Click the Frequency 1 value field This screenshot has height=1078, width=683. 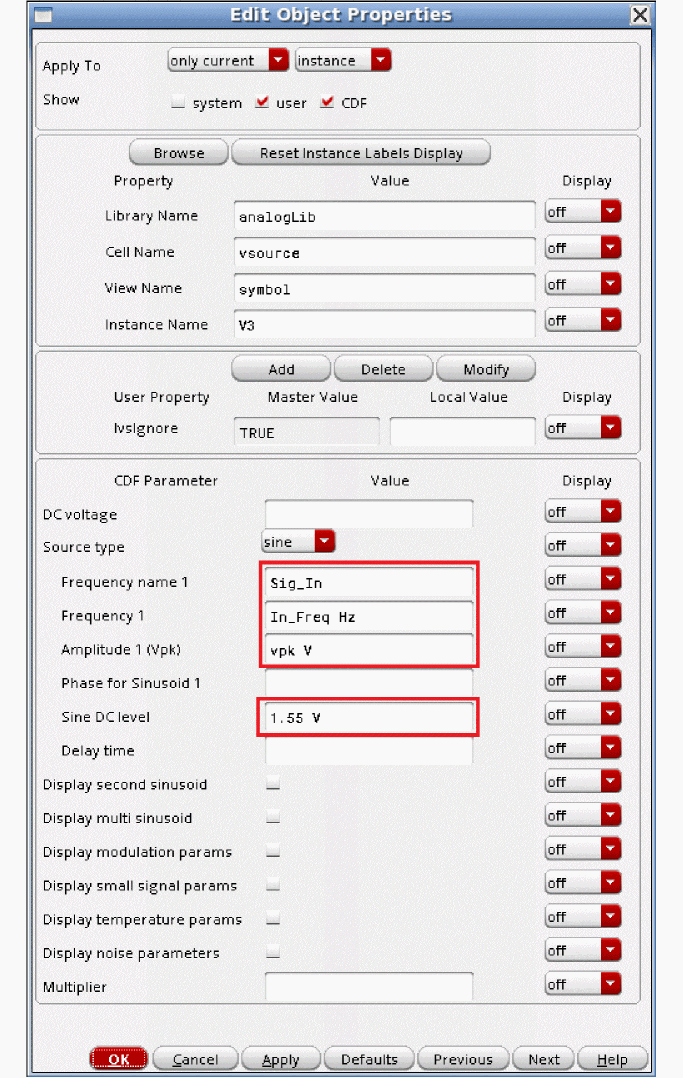[369, 616]
